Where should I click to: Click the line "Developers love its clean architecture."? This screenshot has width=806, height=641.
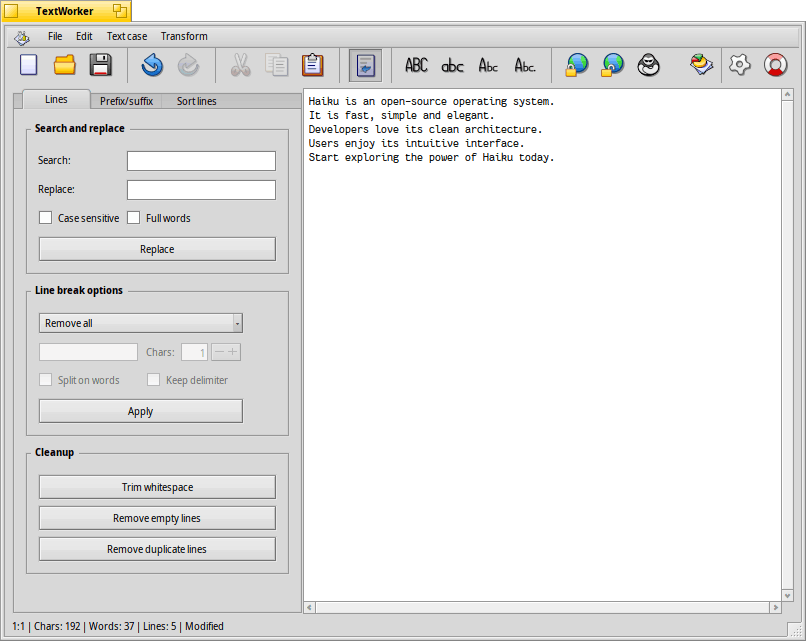click(425, 129)
